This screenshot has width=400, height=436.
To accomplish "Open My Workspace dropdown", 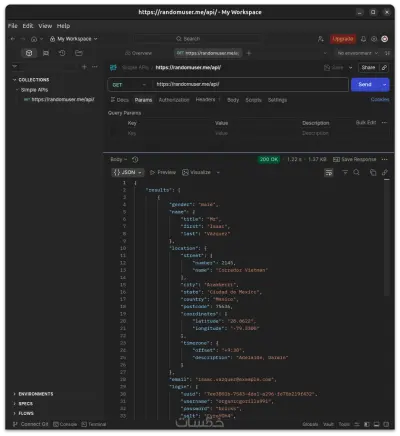I will (74, 39).
